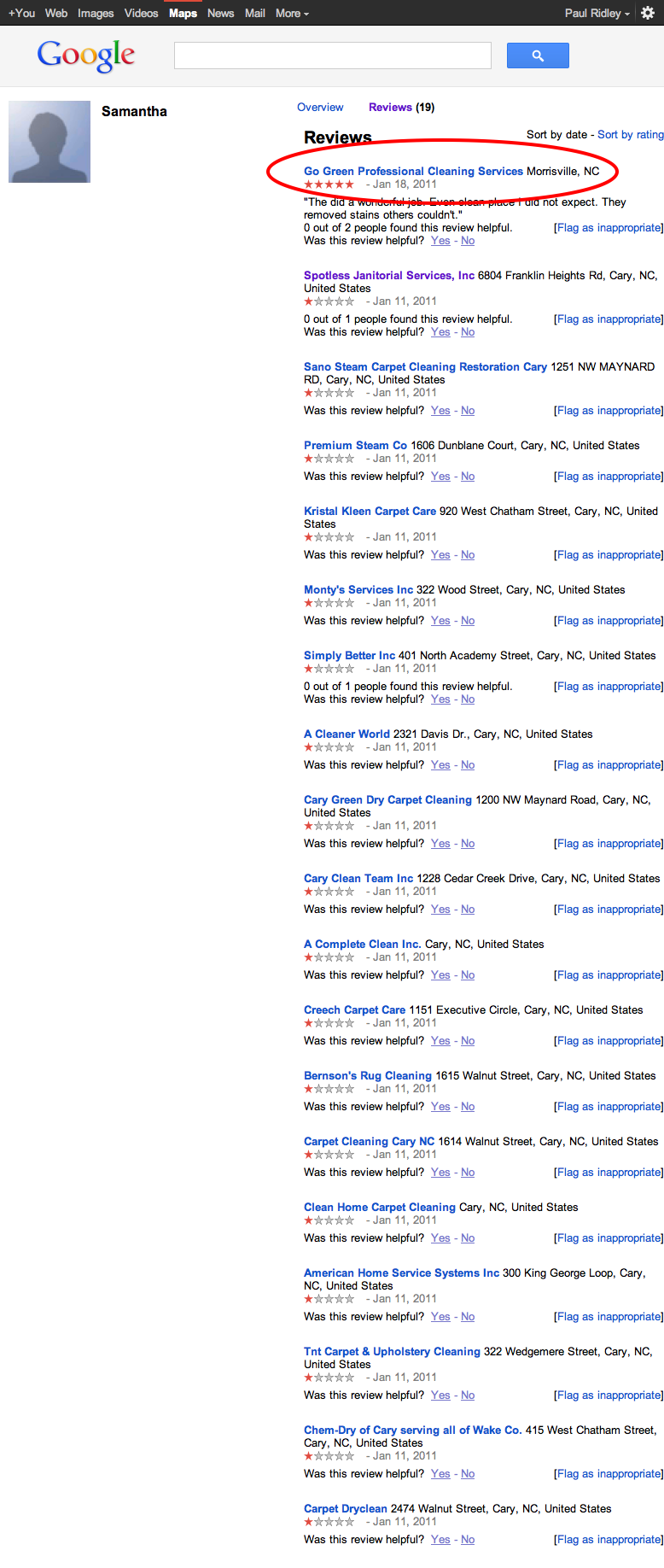Click Yes for American Home Service review
Image resolution: width=664 pixels, height=1568 pixels.
[x=440, y=1317]
